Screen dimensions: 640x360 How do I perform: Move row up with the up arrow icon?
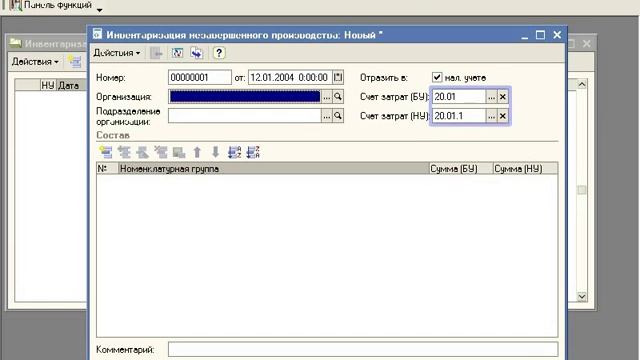point(197,152)
